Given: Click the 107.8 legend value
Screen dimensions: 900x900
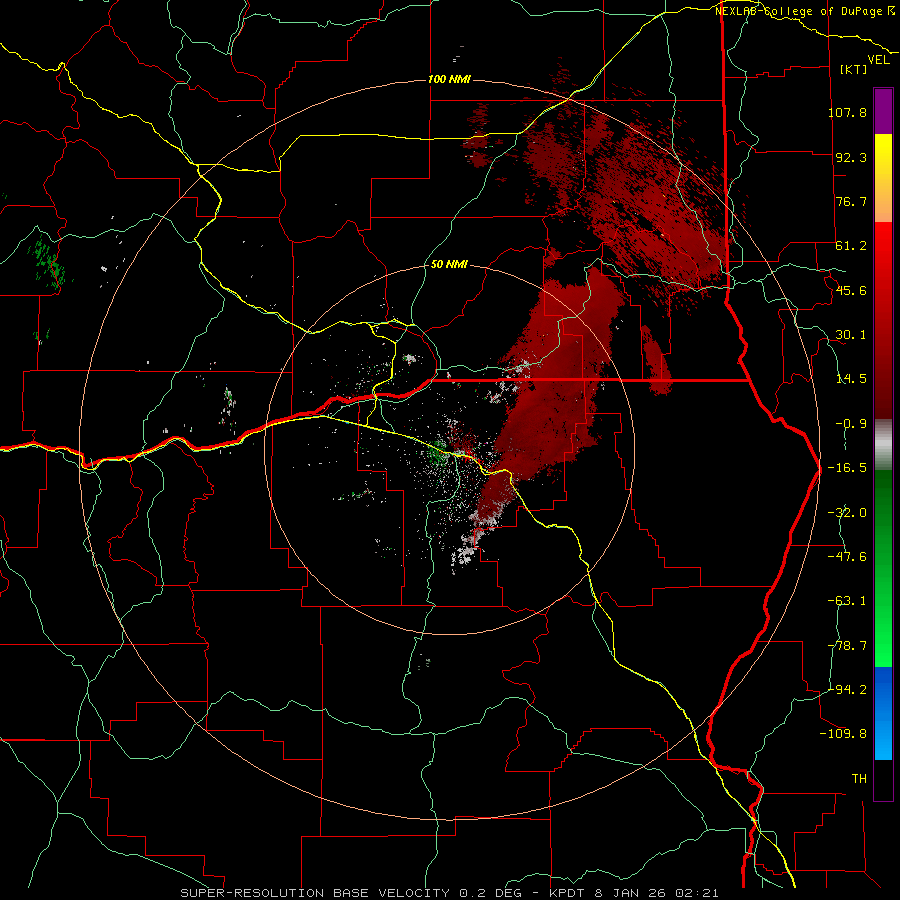Looking at the screenshot, I should pos(847,112).
